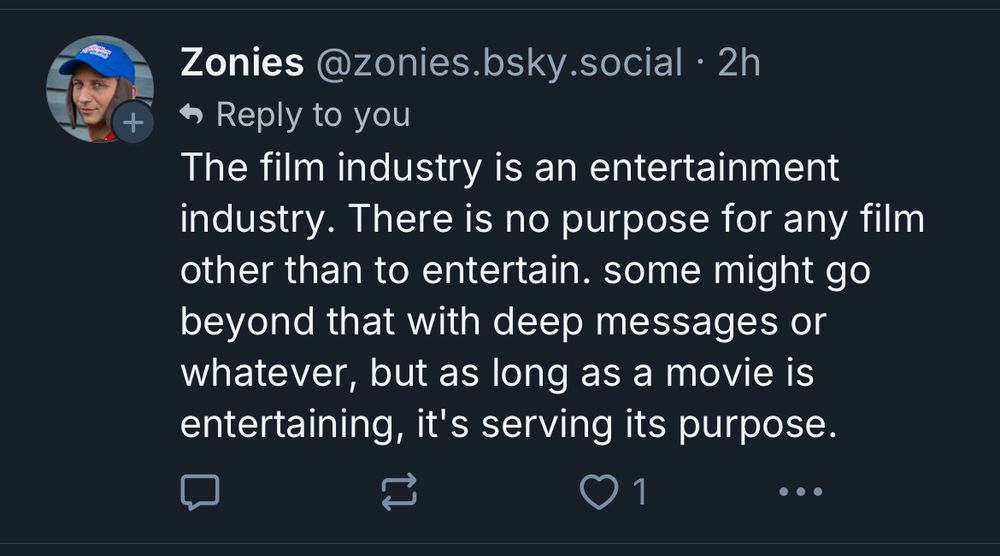Click the like count number 1
1000x556 pixels.
click(x=638, y=492)
